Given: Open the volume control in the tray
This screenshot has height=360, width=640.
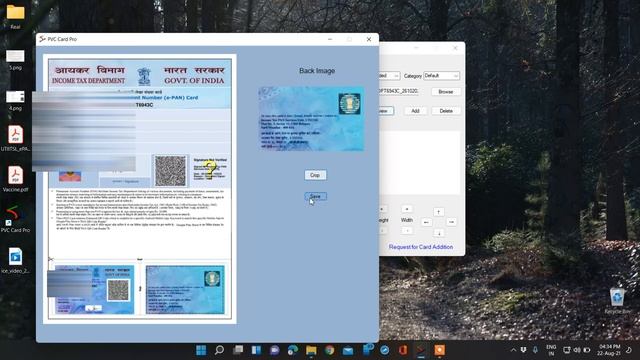Looking at the screenshot, I should tap(577, 350).
